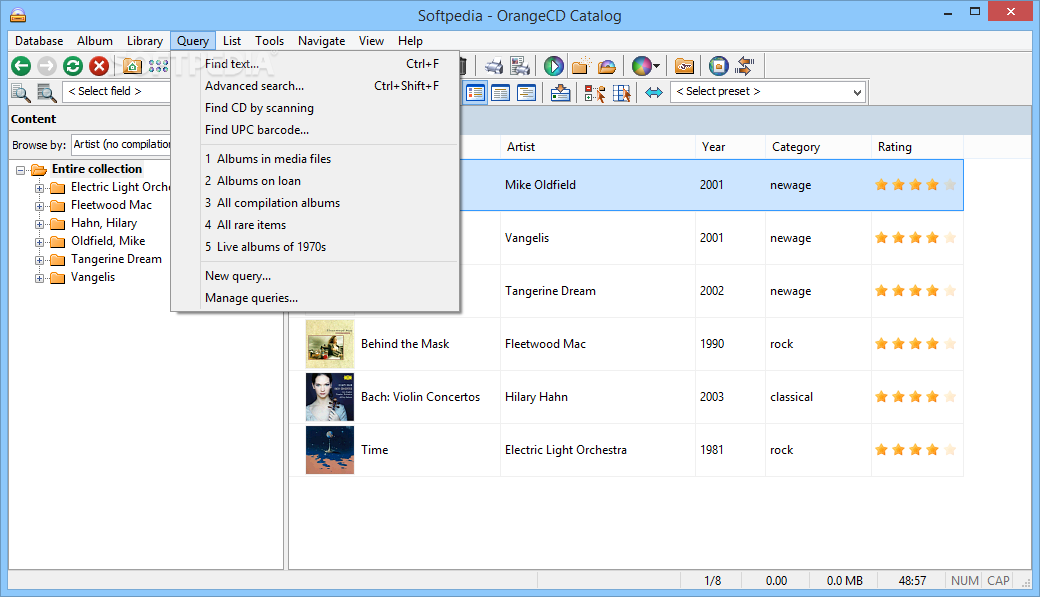The image size is (1040, 597).
Task: Sort by the Rating column header
Action: [917, 147]
